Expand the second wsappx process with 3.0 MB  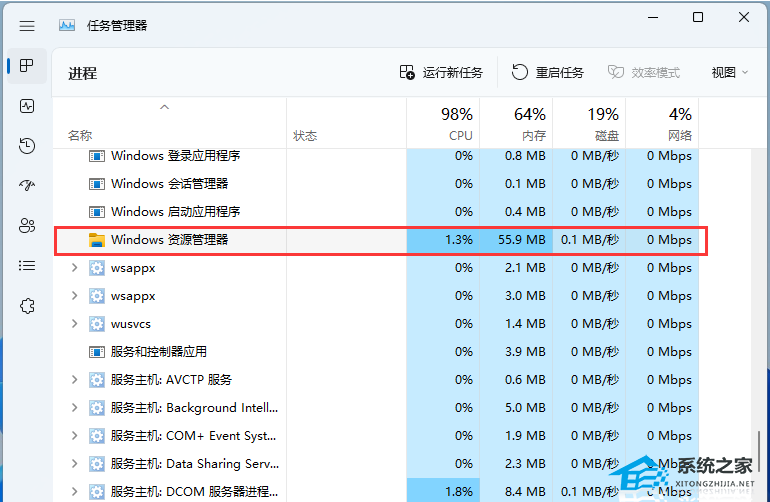point(75,296)
